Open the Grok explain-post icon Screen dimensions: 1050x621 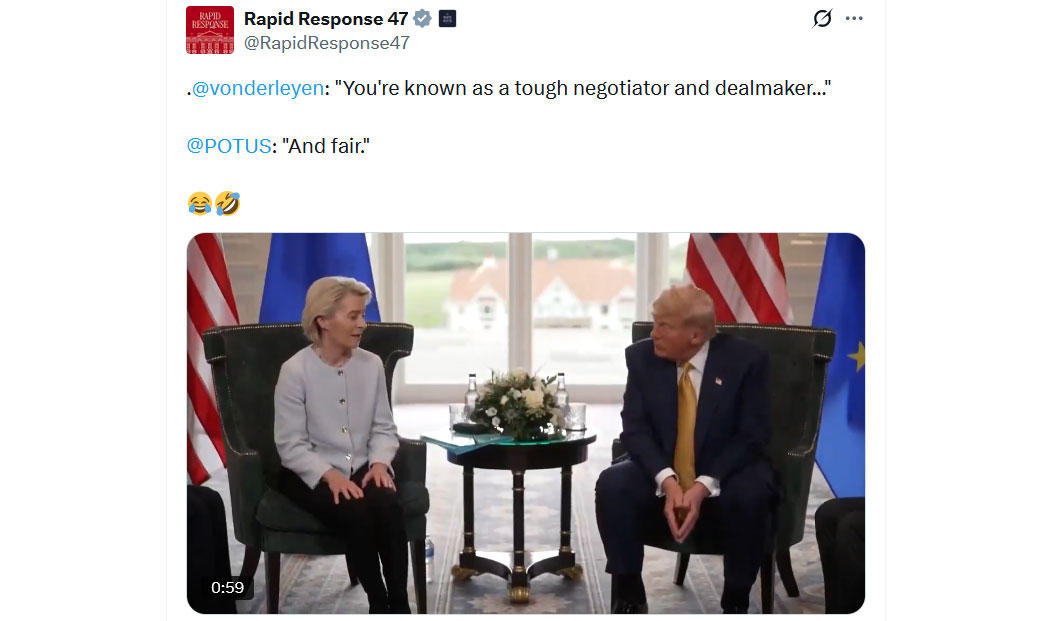coord(822,18)
